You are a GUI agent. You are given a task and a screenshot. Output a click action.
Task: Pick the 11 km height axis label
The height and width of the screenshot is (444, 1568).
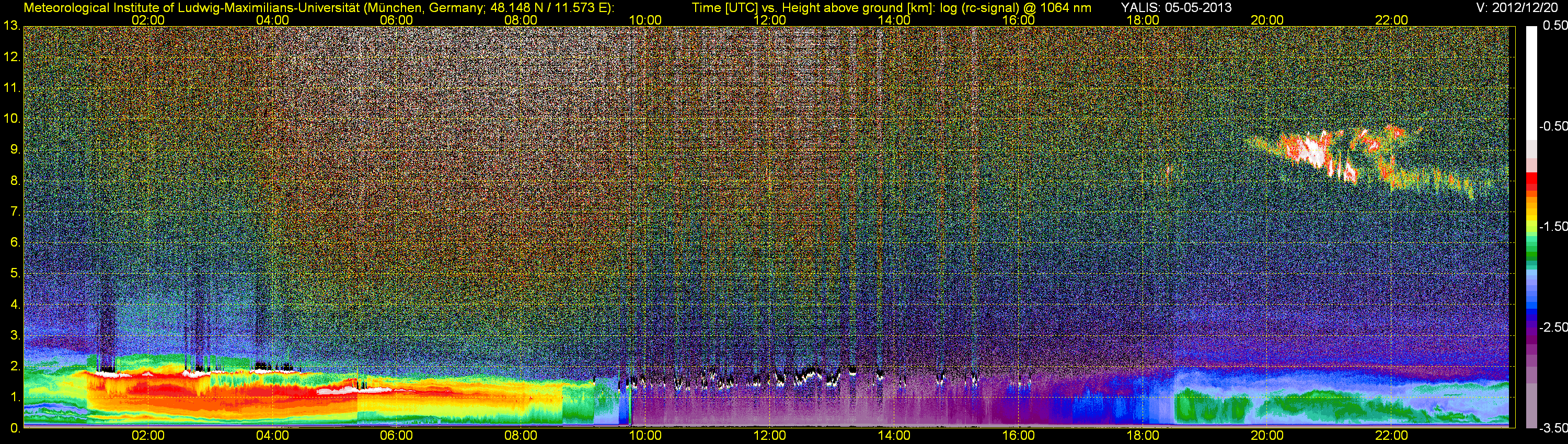[11, 88]
